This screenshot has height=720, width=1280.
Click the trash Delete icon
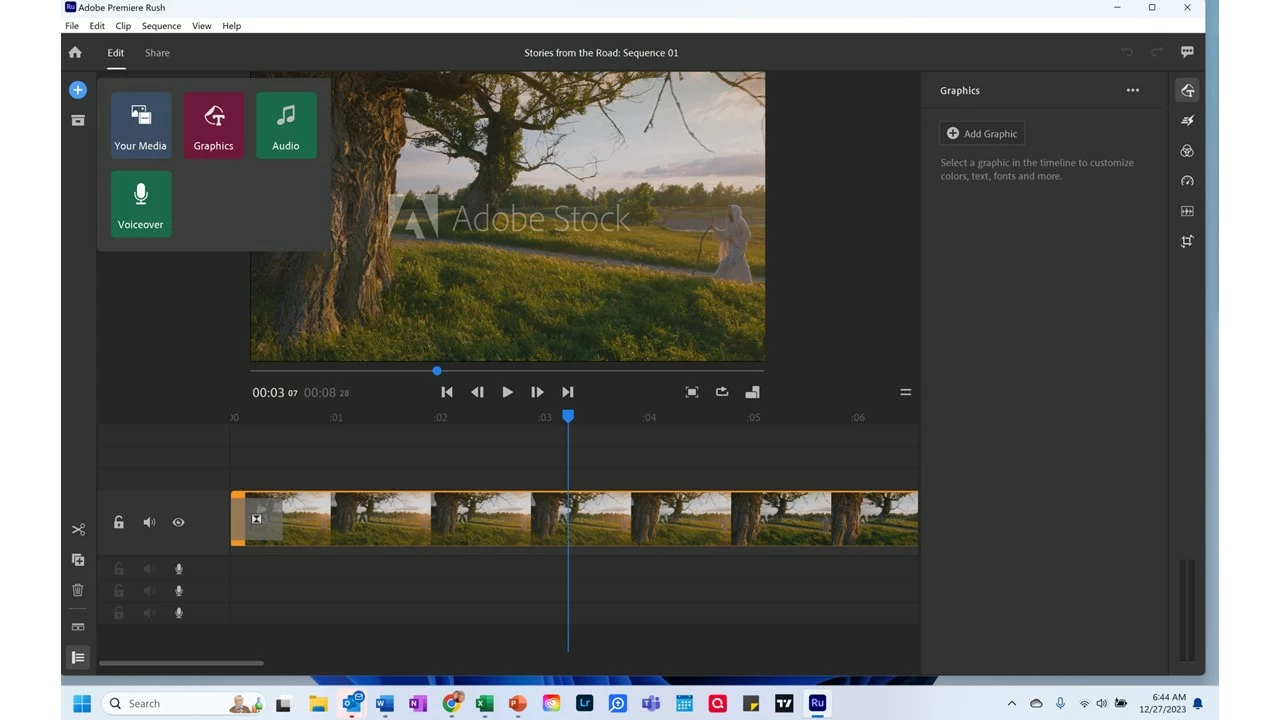click(78, 590)
